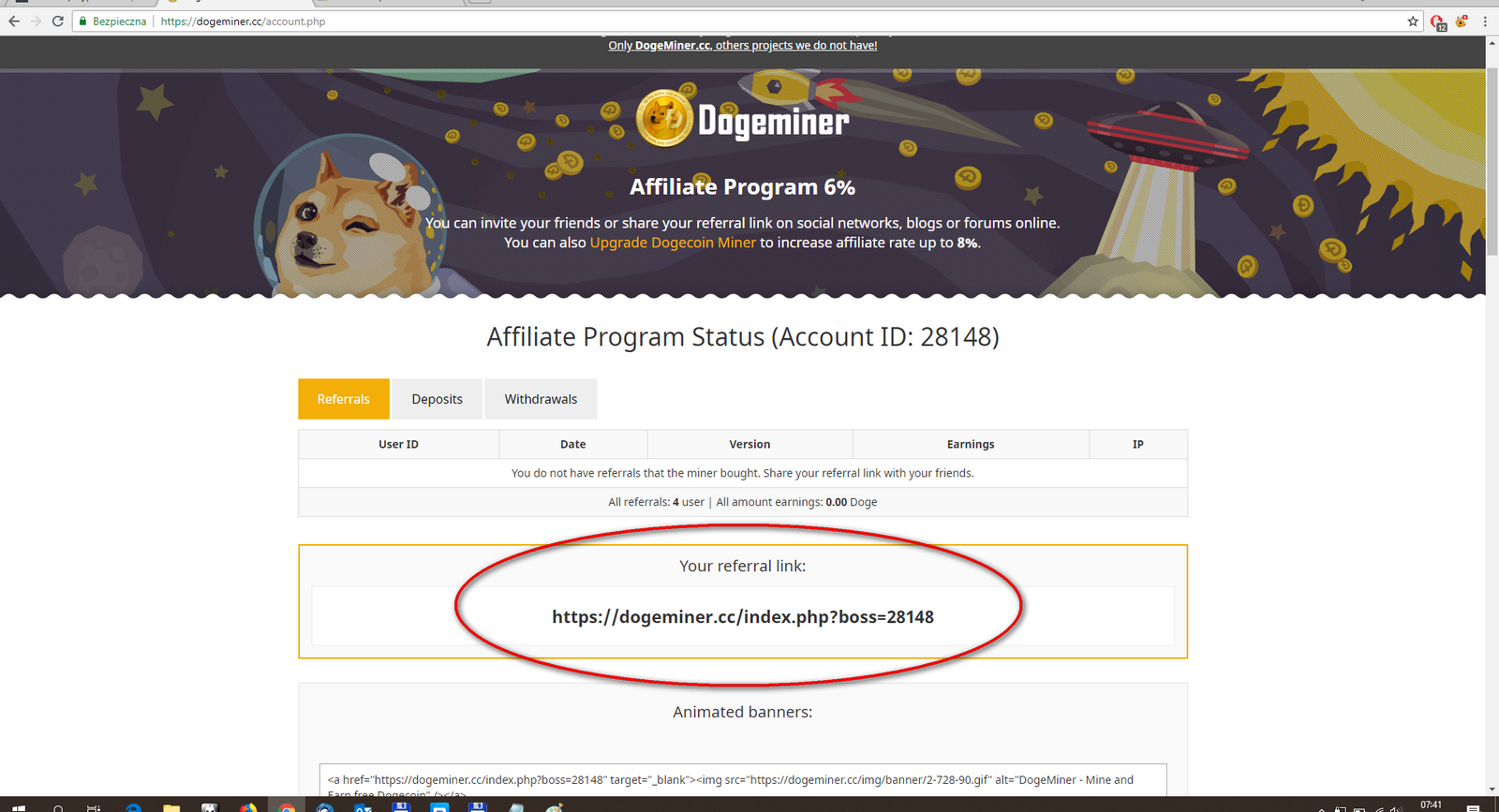Select the referral link https://dogeminer.cc/index.php?boss=28148

tap(743, 617)
